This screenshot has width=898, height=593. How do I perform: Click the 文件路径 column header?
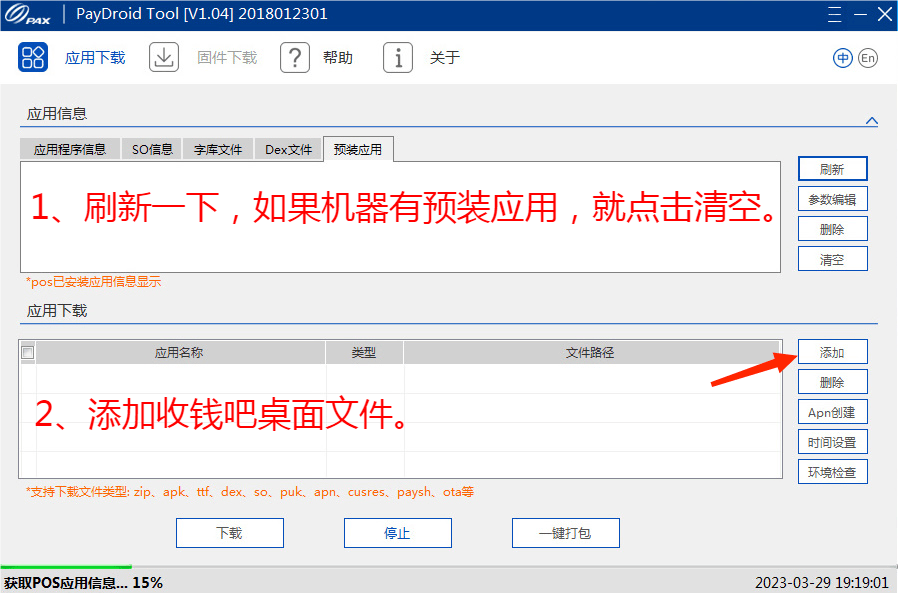(x=590, y=352)
